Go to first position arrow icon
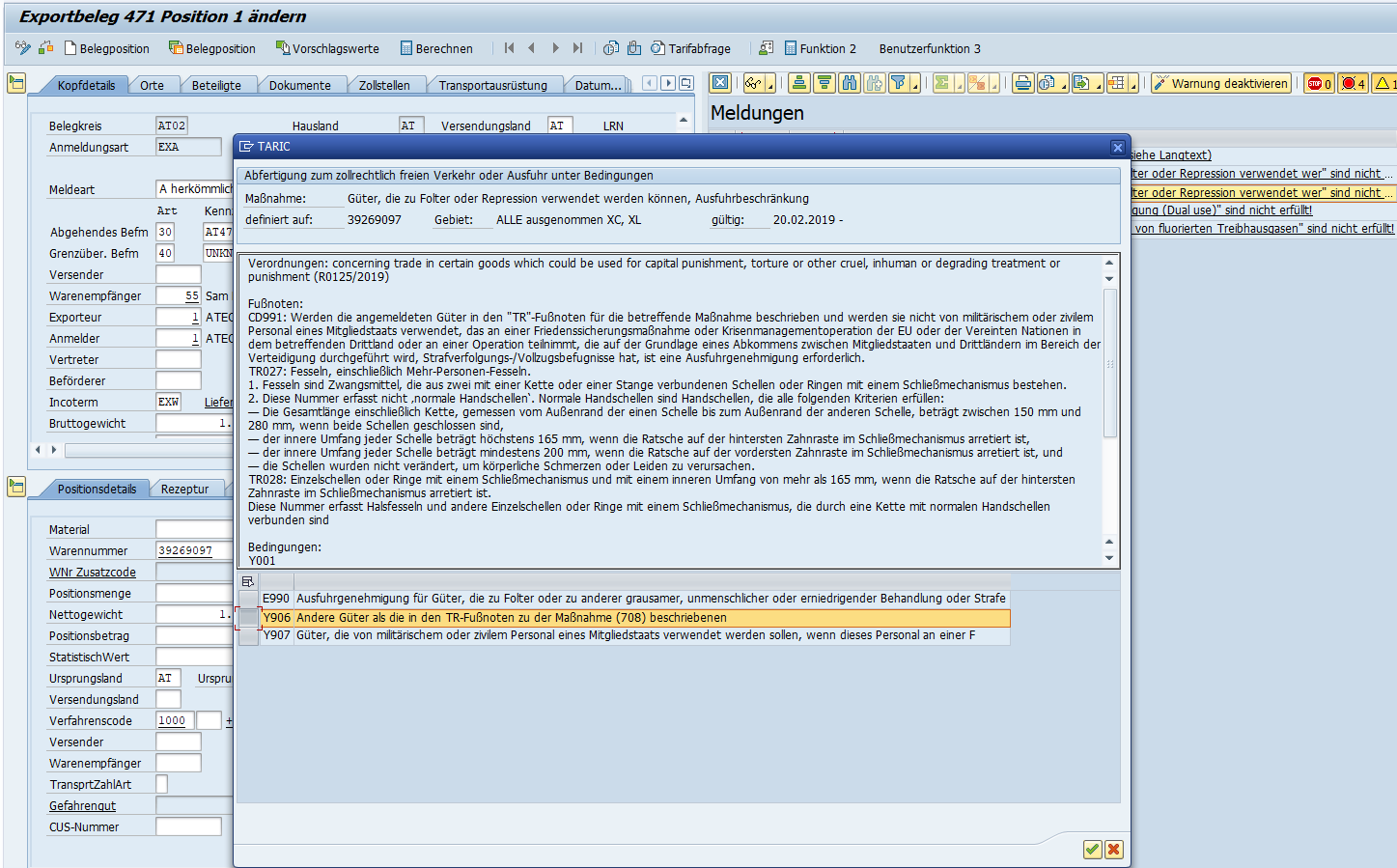Screen dimensions: 1397x868 (x=509, y=48)
